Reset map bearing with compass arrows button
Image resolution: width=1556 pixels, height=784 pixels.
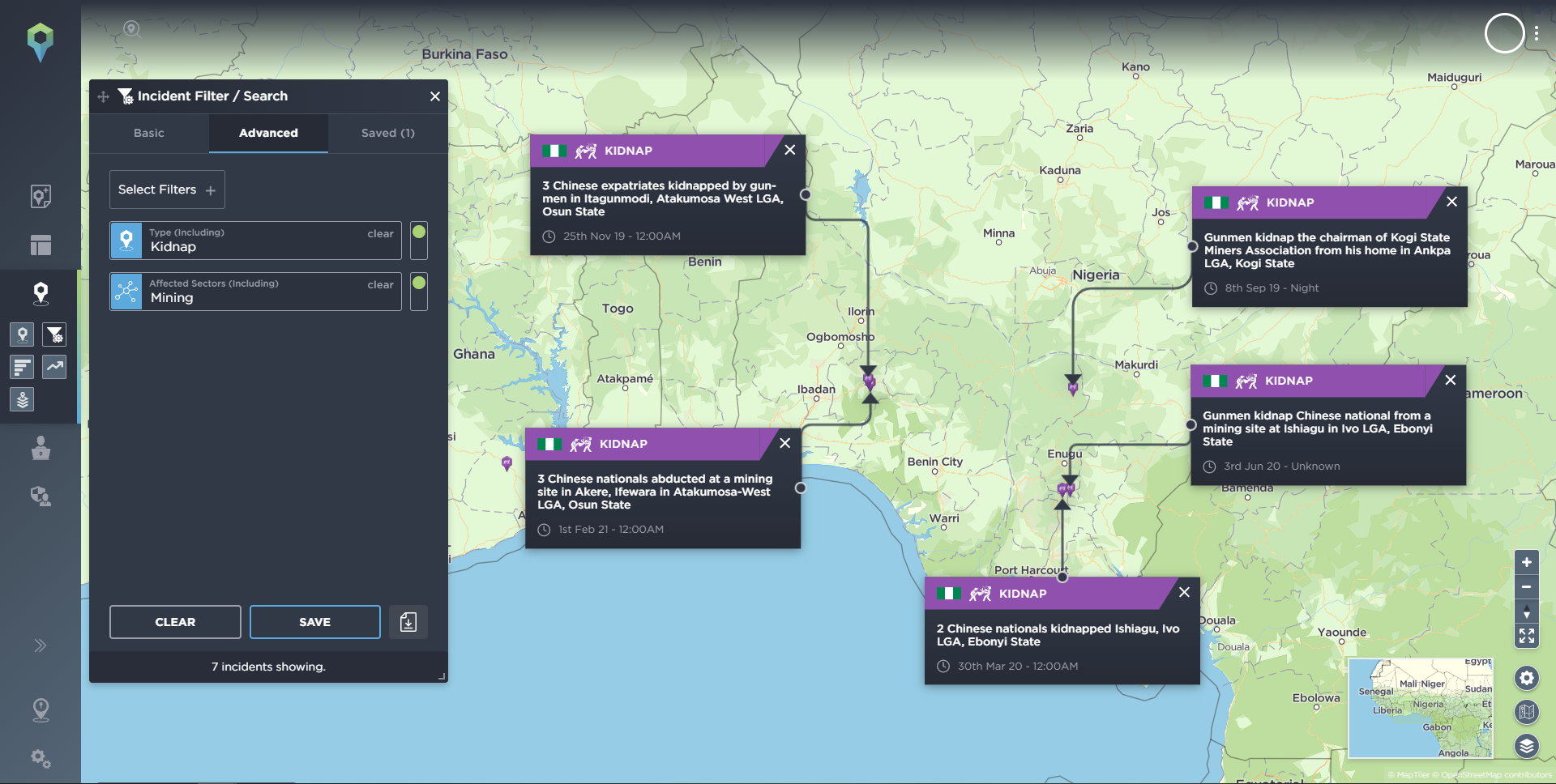click(x=1527, y=611)
